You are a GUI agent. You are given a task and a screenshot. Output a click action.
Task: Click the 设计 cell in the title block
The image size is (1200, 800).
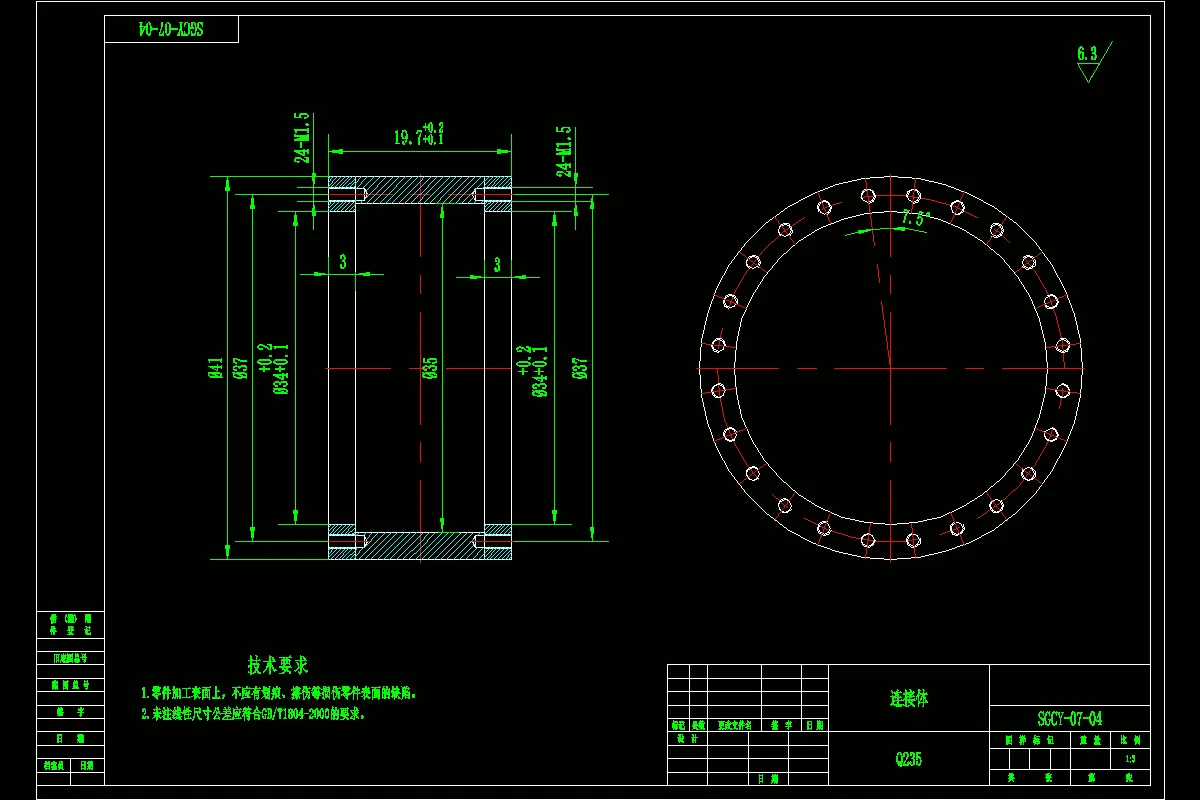(686, 739)
